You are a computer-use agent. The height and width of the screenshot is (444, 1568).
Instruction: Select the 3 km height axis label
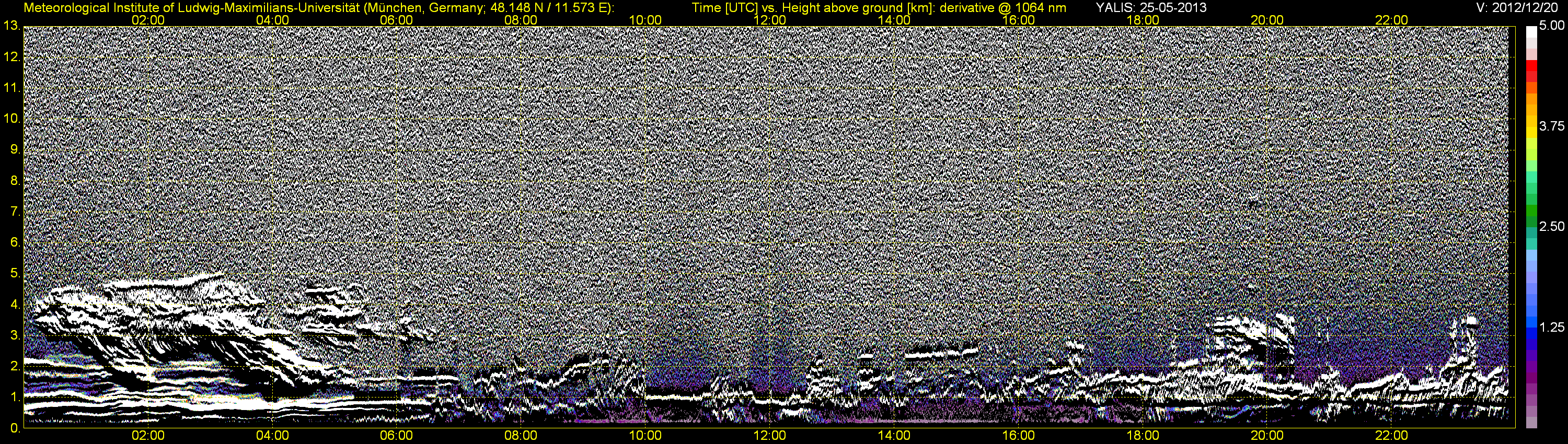click(15, 336)
